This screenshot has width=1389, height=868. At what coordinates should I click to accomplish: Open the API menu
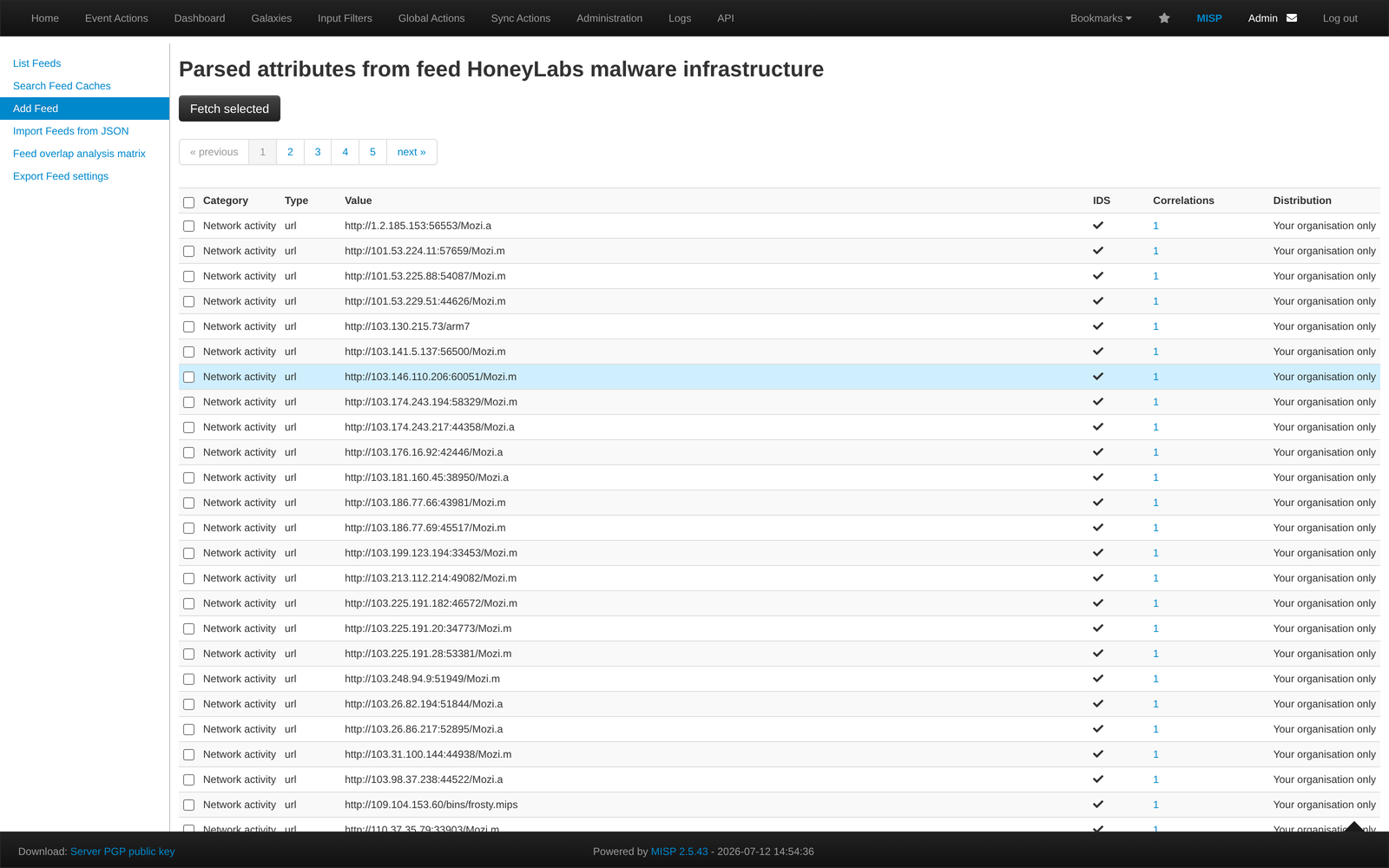[x=726, y=18]
